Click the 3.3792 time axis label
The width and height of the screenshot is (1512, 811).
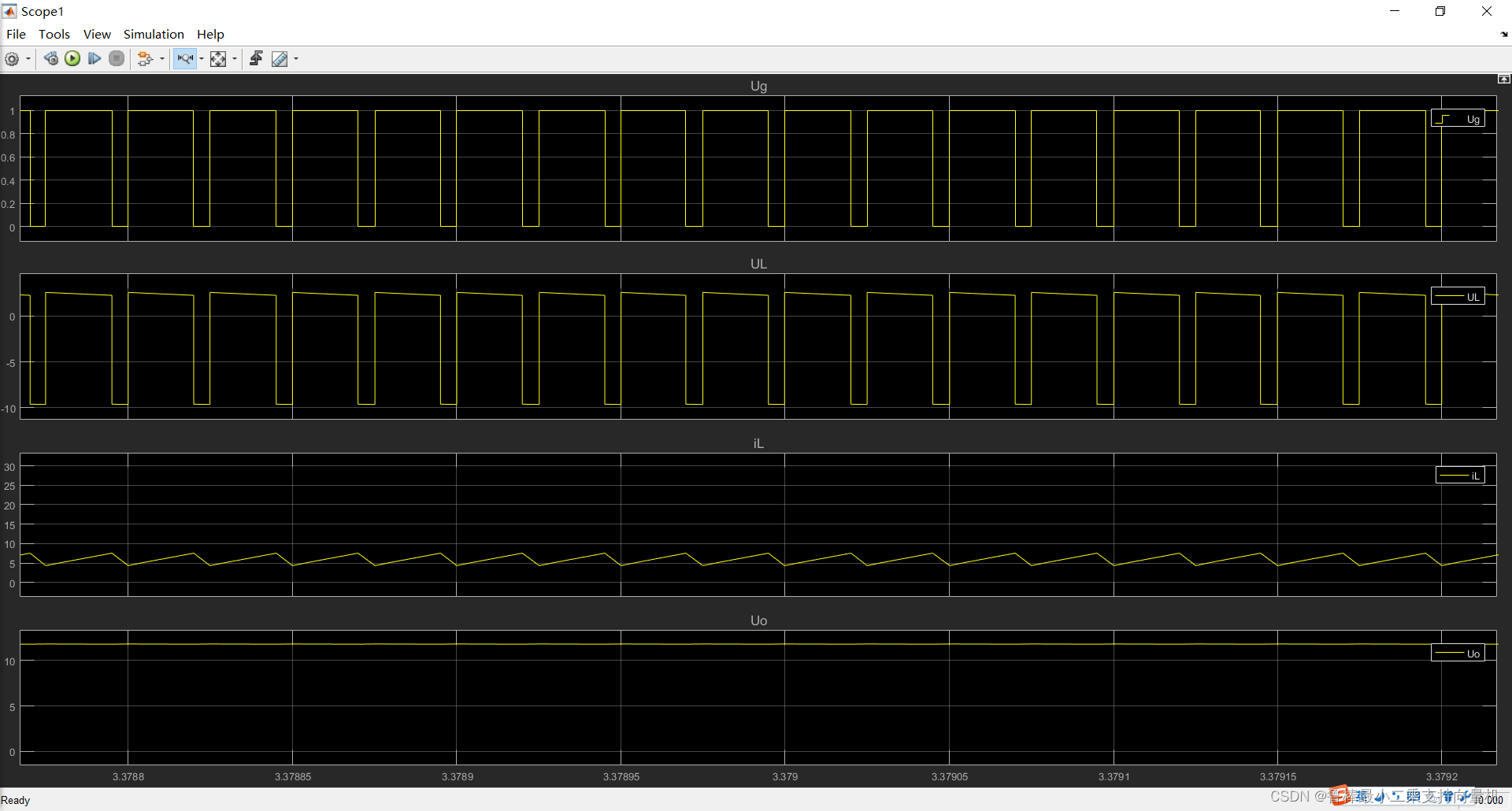tap(1442, 776)
